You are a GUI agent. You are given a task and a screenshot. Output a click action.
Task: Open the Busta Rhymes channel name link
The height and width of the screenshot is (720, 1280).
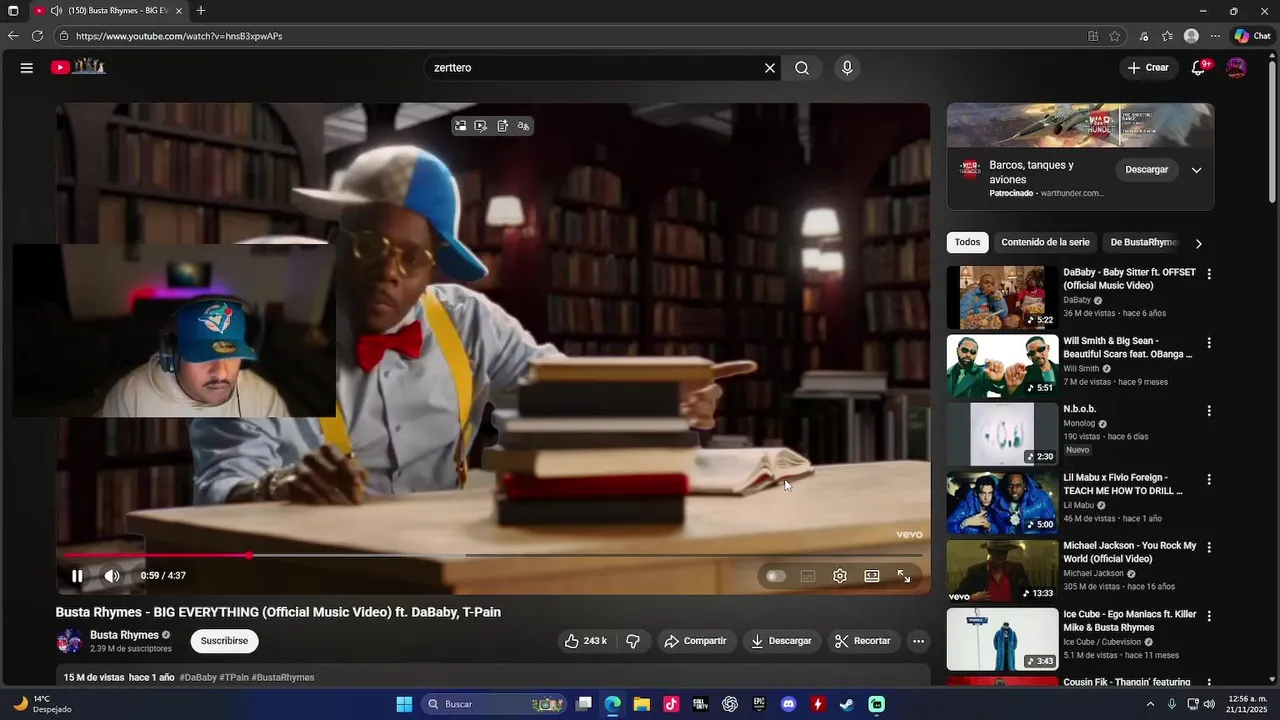pyautogui.click(x=124, y=635)
